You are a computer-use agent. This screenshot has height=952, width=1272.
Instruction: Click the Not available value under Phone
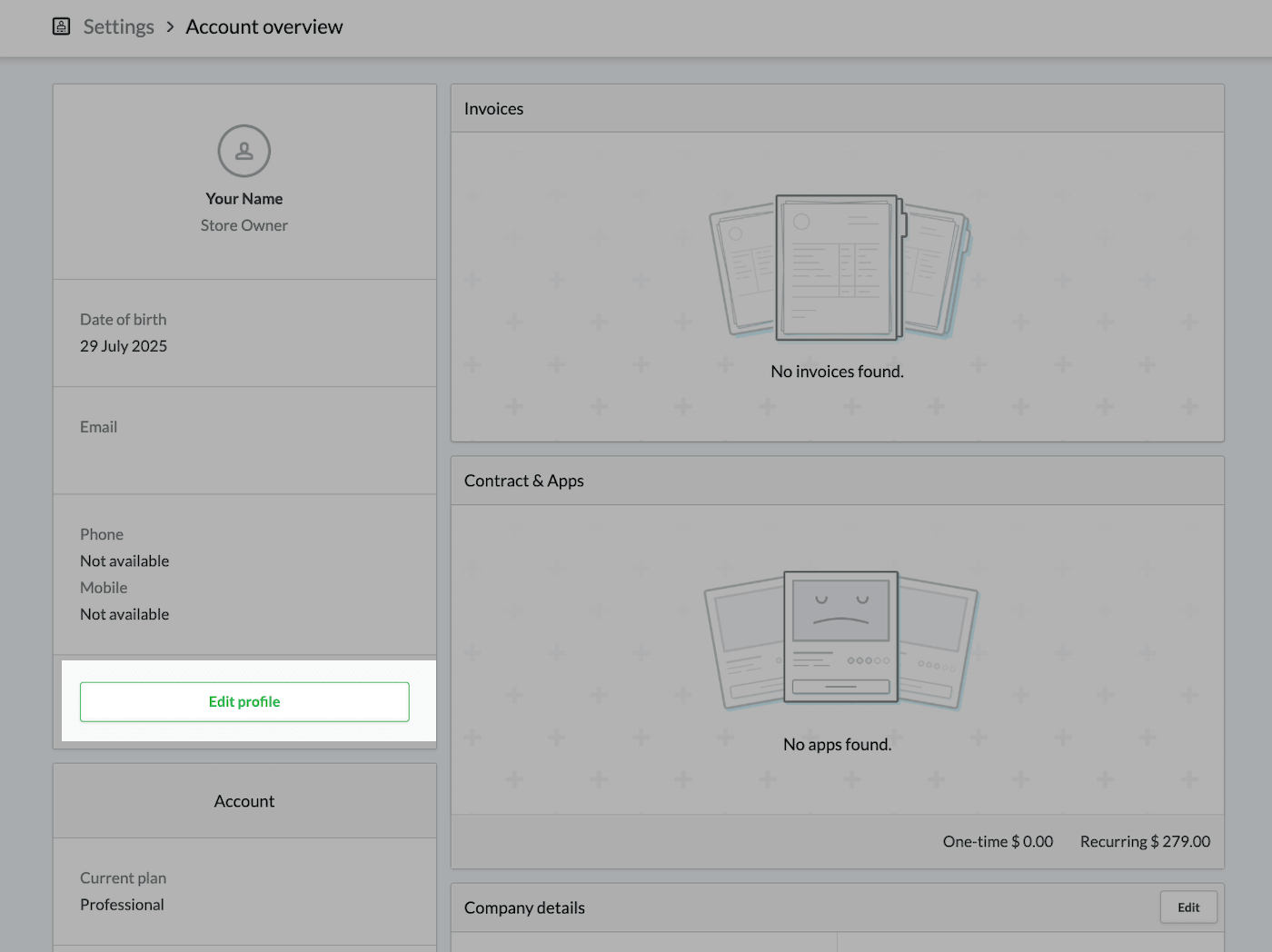(124, 561)
